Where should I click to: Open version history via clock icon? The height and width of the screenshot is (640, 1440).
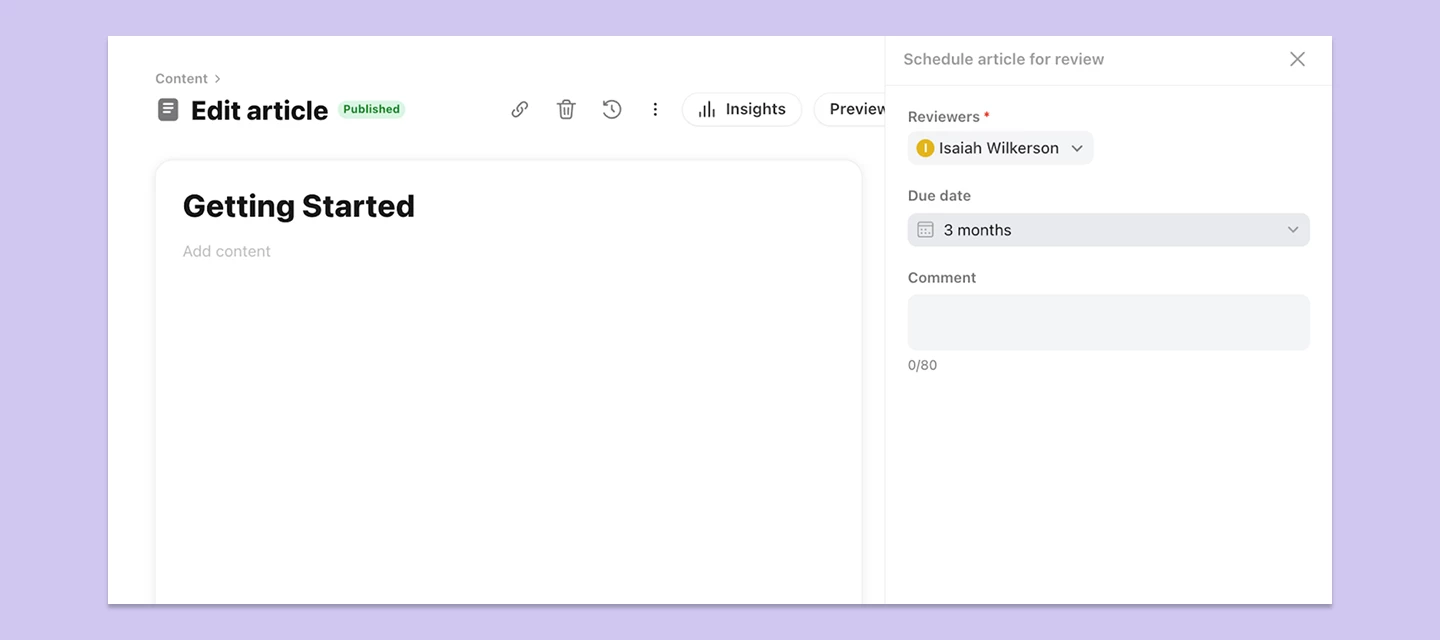611,109
